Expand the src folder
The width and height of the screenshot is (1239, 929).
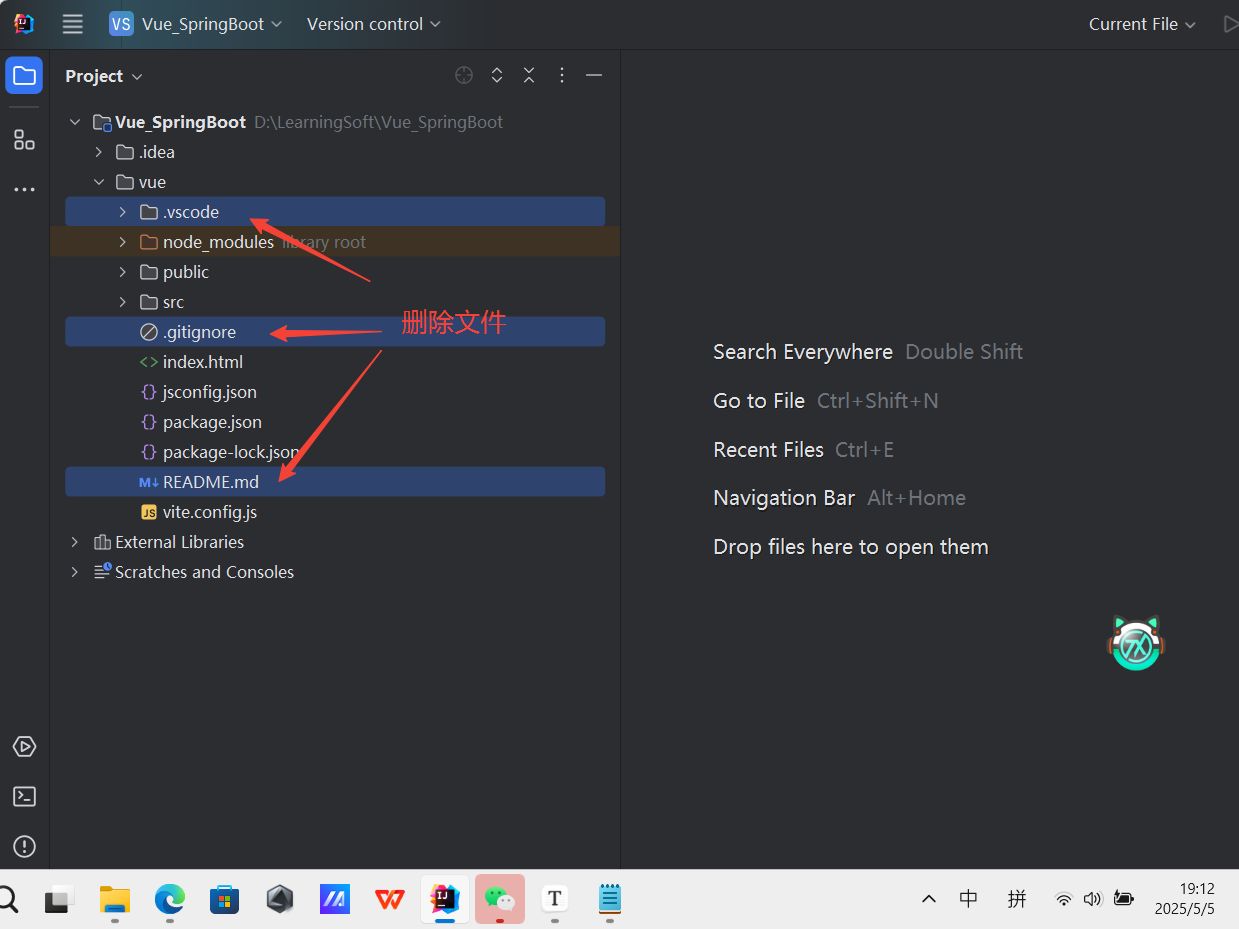click(x=122, y=301)
